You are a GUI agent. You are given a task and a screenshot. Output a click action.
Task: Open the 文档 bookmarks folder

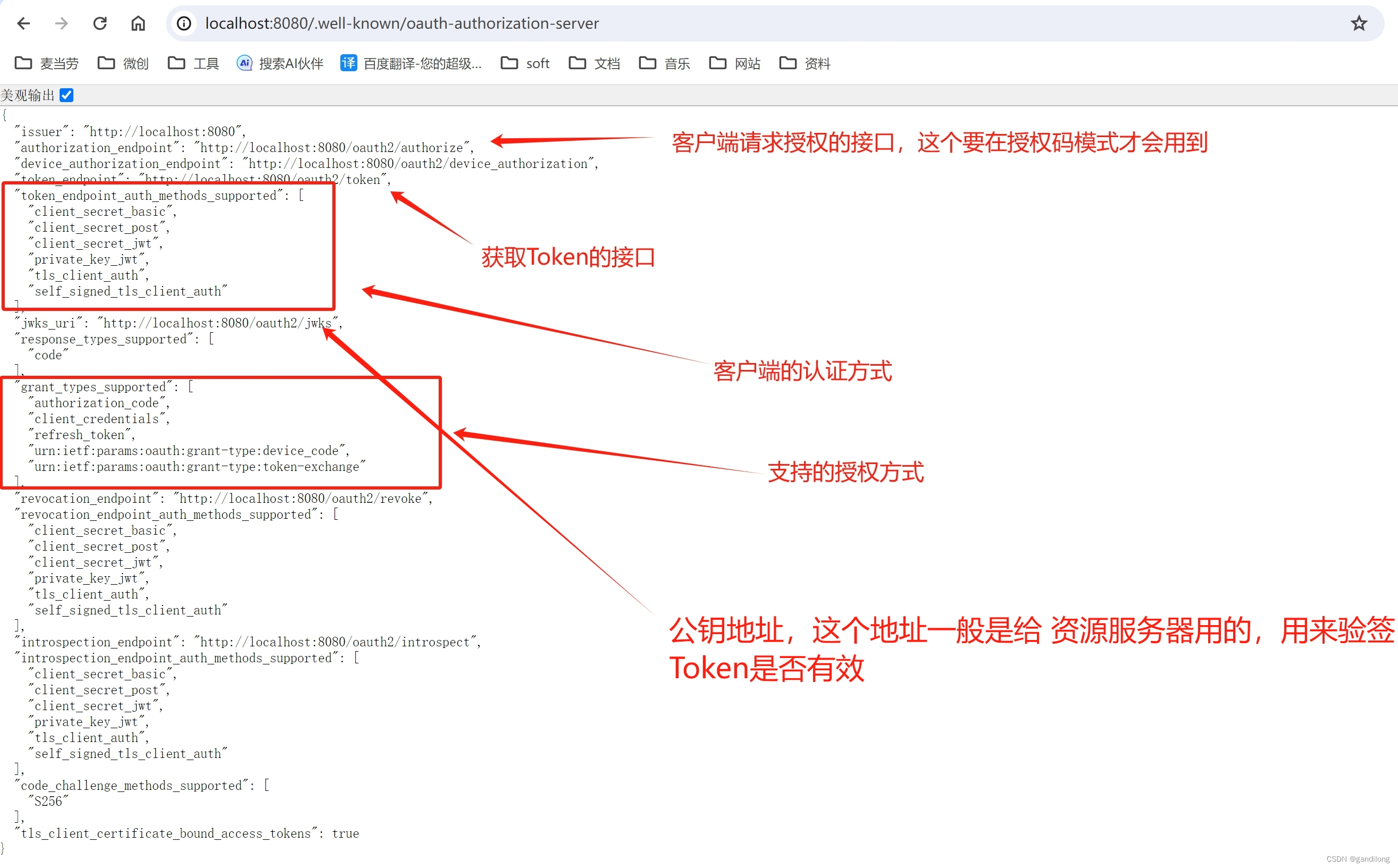click(x=594, y=63)
